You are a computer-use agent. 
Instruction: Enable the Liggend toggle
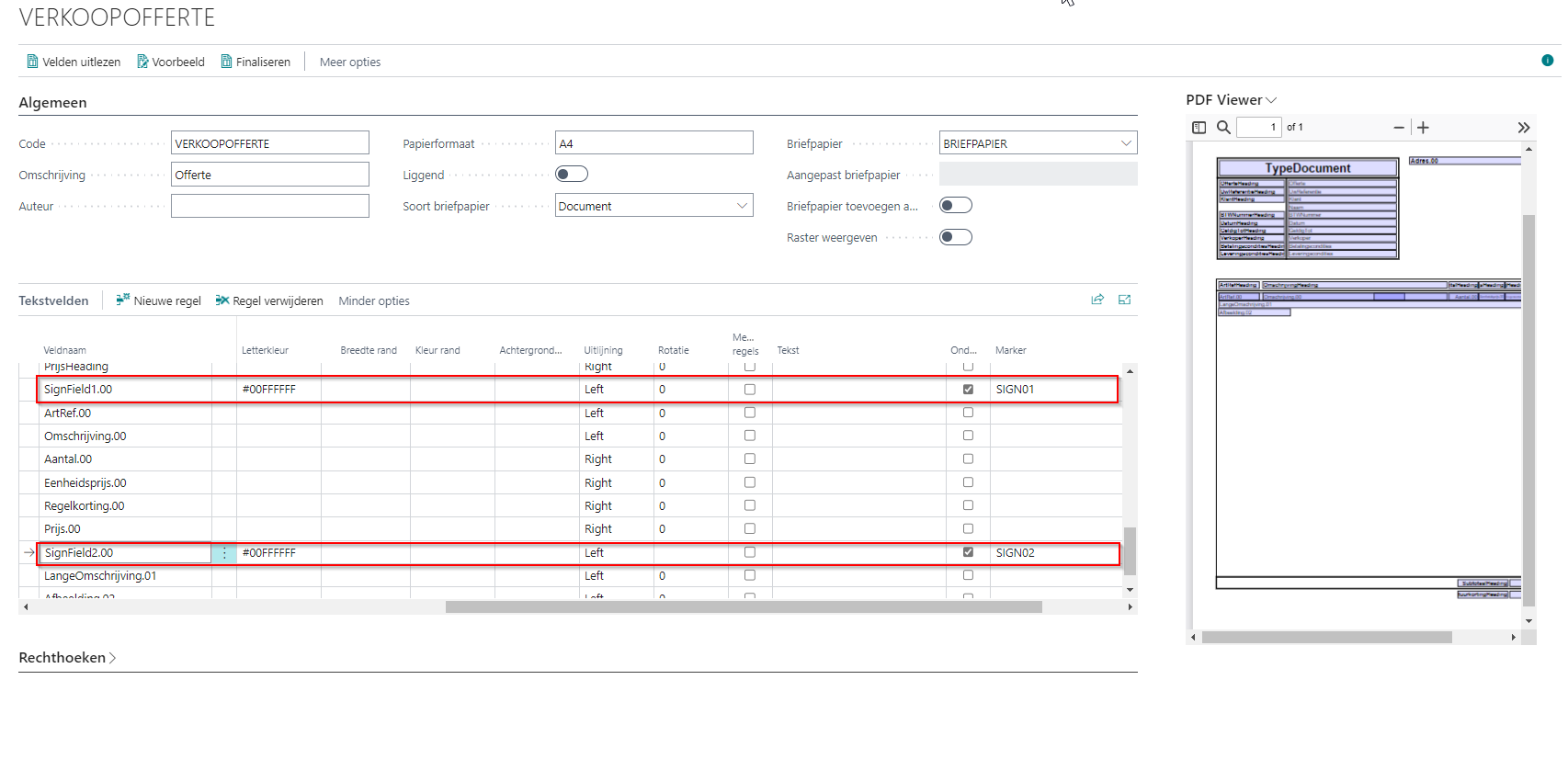point(572,175)
